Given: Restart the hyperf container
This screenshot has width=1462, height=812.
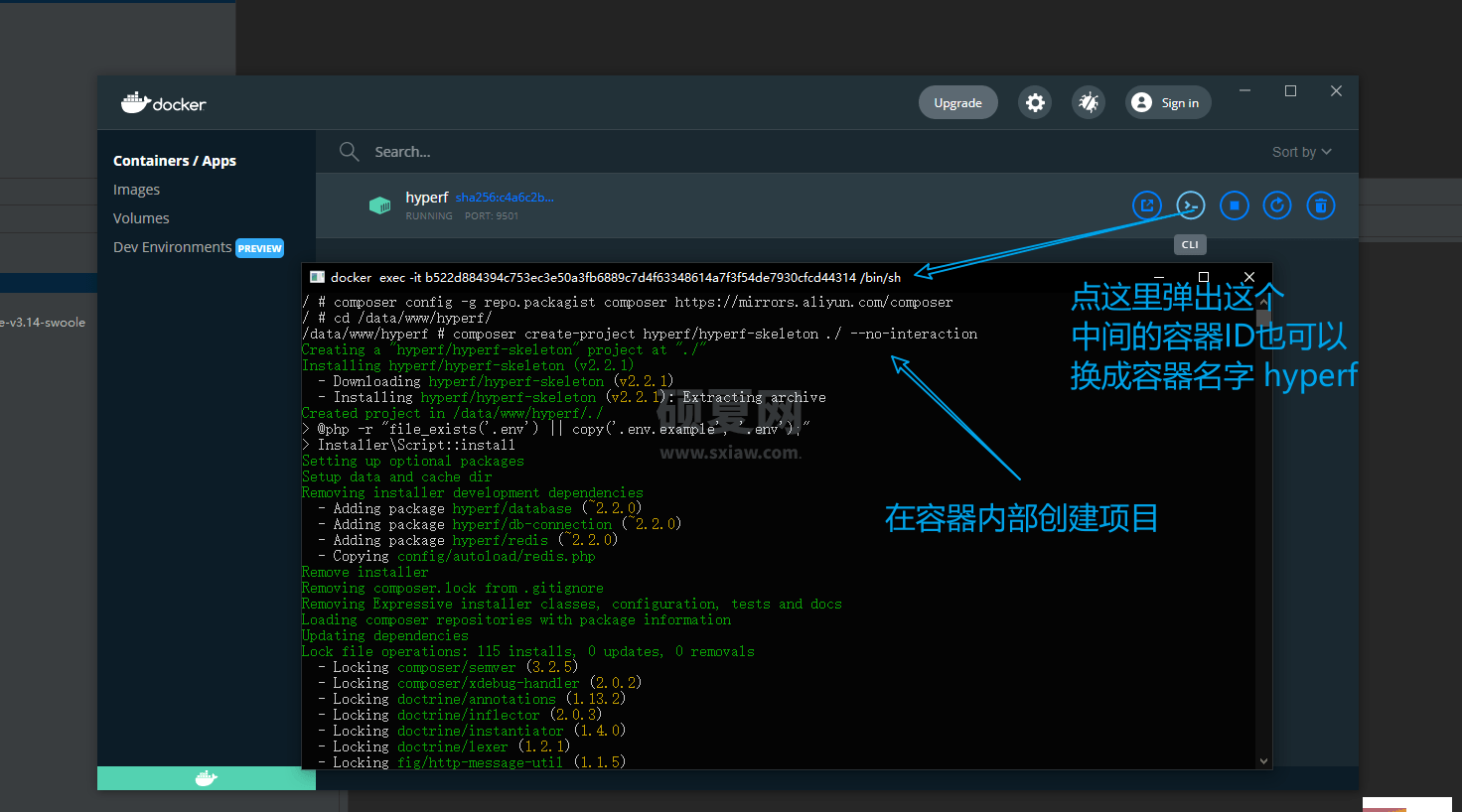Looking at the screenshot, I should point(1277,205).
